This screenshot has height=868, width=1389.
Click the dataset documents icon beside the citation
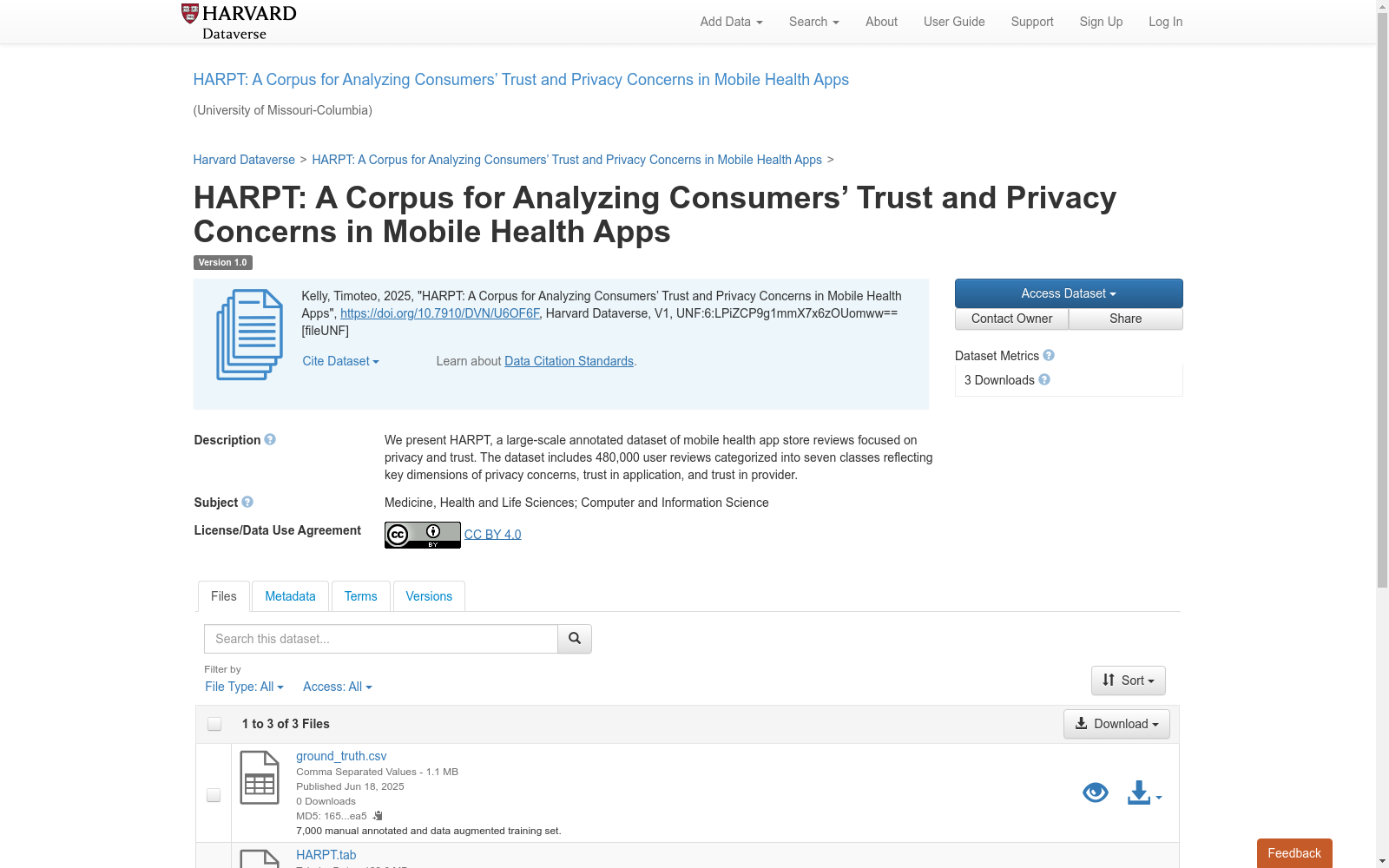click(x=249, y=335)
